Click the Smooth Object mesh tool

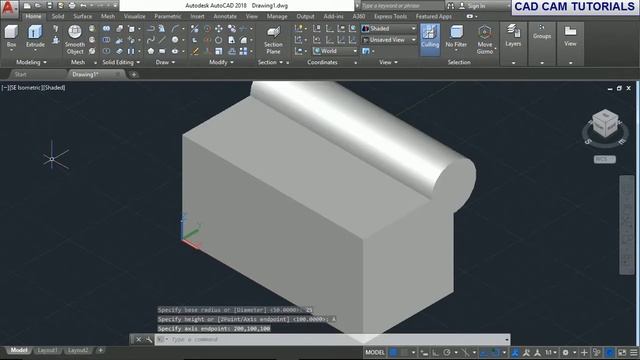coord(75,40)
